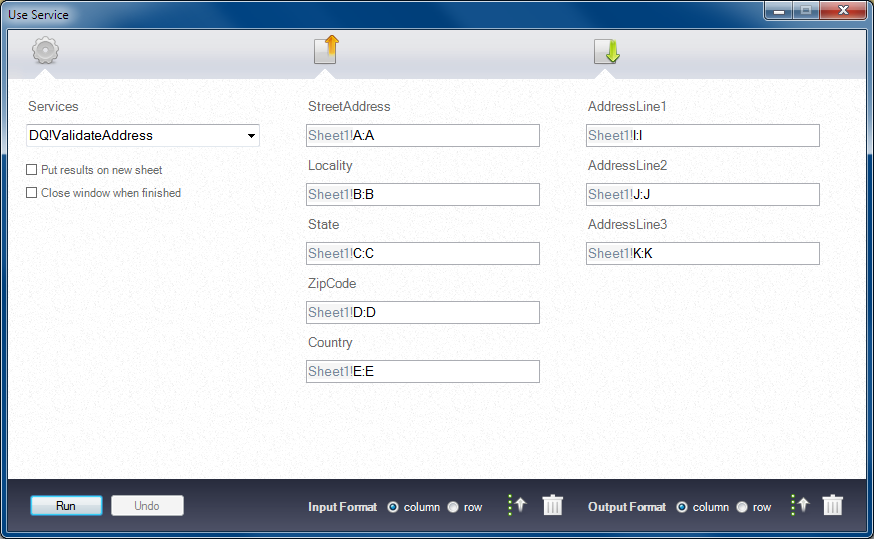Click the Output Format move-up arrow icon
Viewport: 874px width, 539px height.
(x=800, y=505)
